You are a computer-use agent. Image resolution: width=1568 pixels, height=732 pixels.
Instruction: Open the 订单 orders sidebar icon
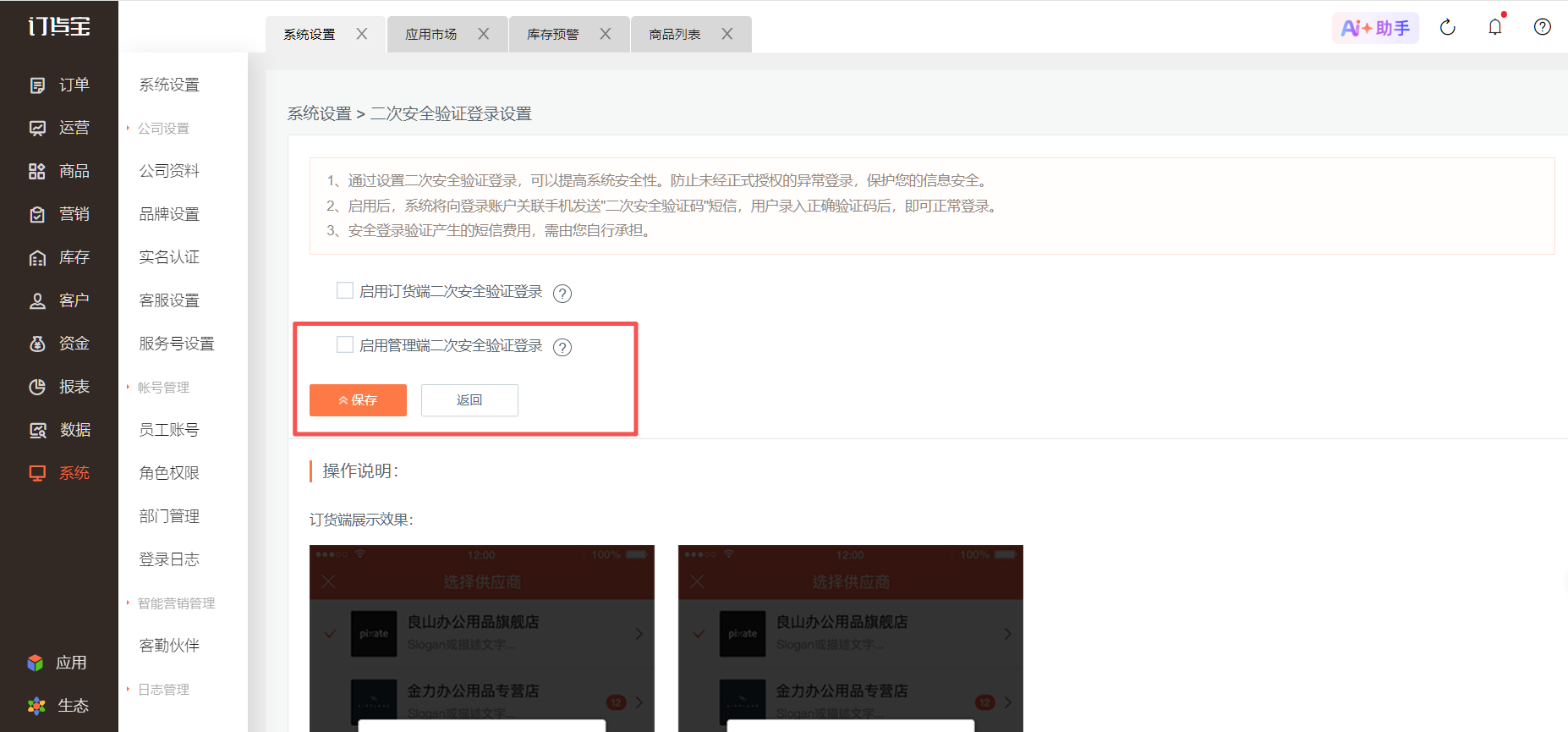[x=37, y=85]
